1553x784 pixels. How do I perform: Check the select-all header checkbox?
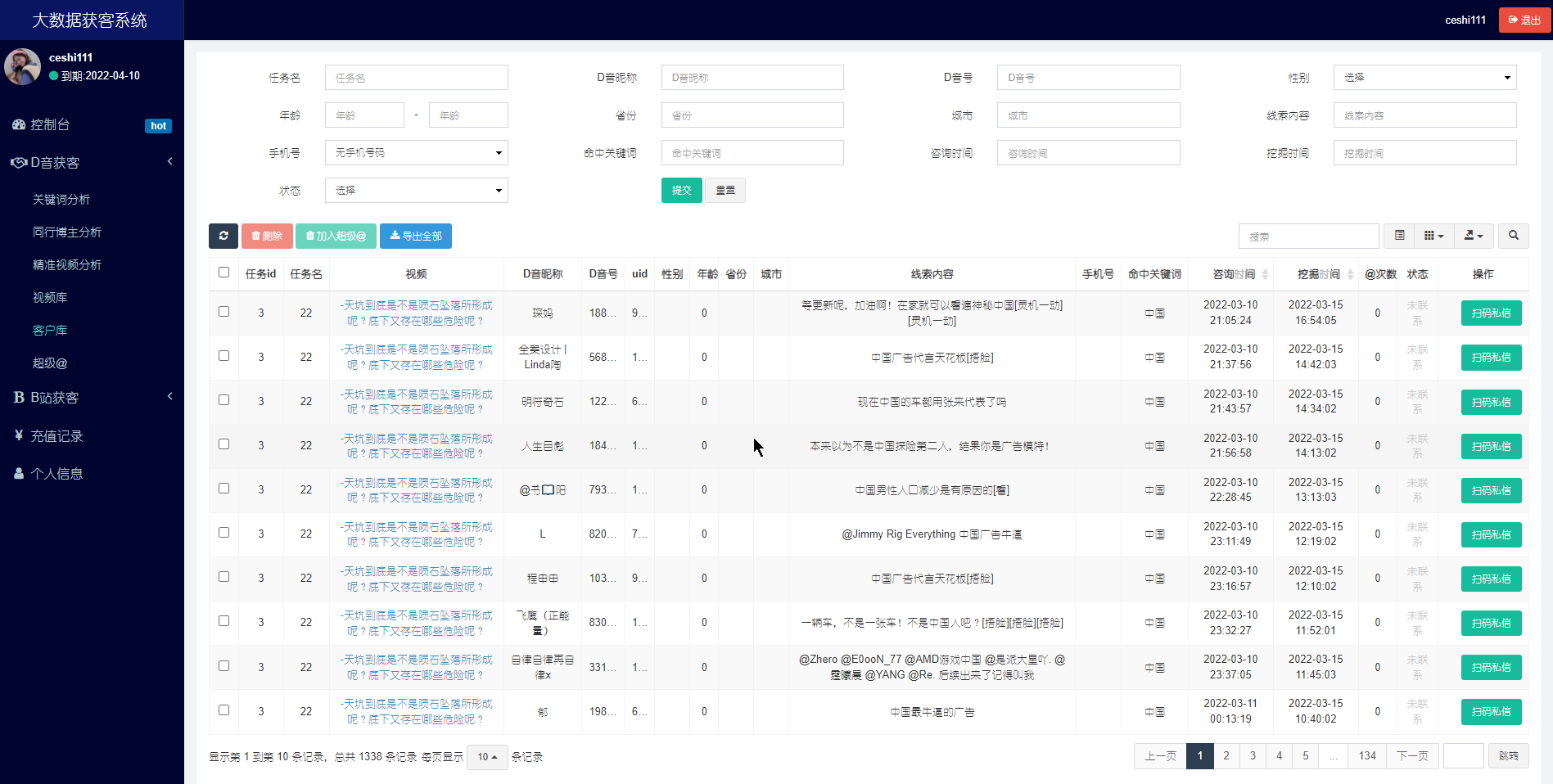223,273
